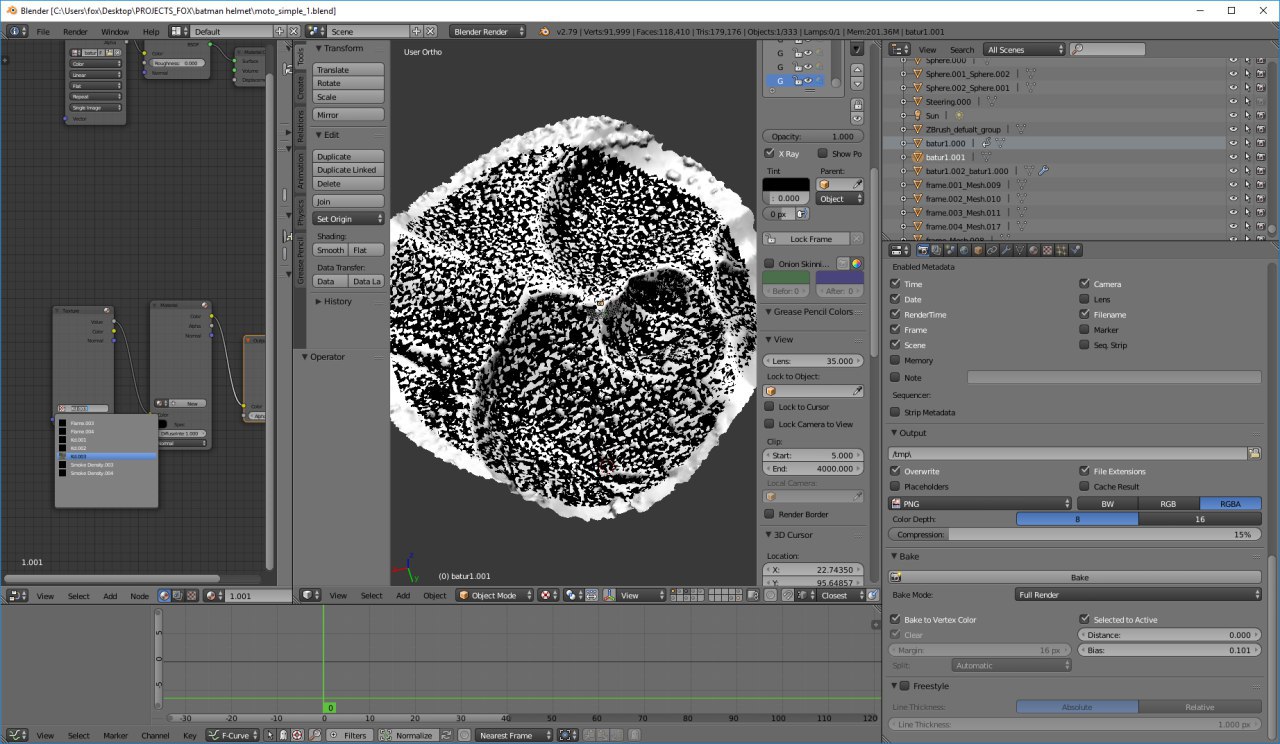This screenshot has width=1280, height=744.
Task: Open the Material properties tab
Action: [x=1034, y=250]
